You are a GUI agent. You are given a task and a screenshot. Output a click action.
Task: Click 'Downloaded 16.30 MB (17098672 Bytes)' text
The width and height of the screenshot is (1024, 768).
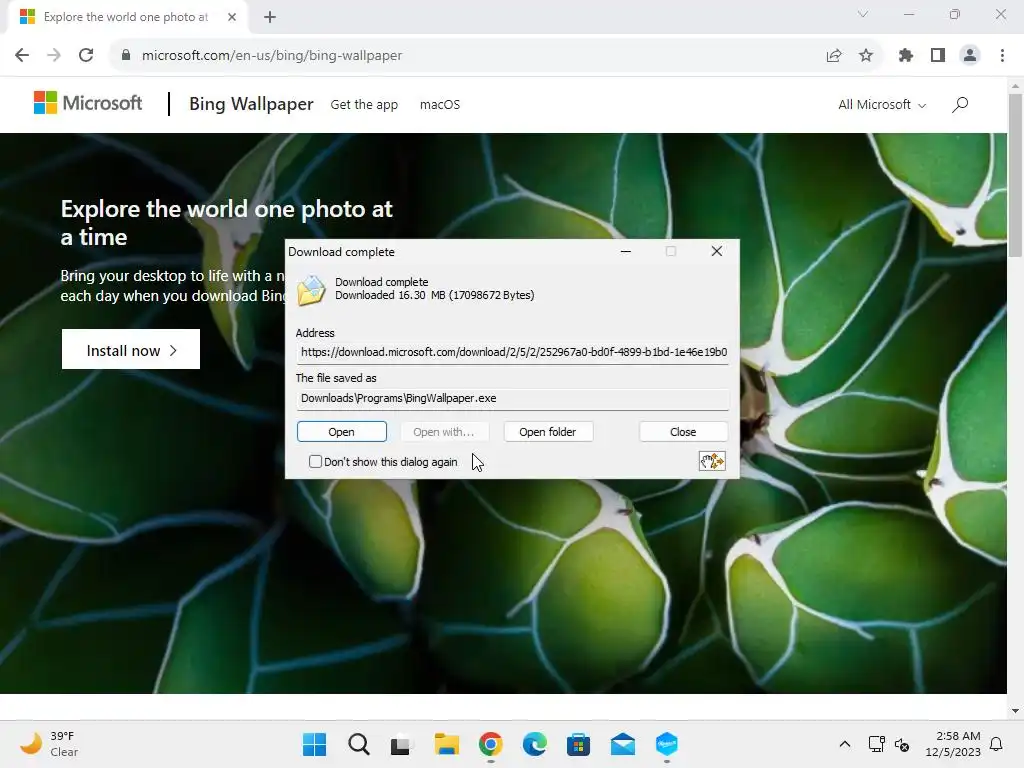click(x=434, y=295)
